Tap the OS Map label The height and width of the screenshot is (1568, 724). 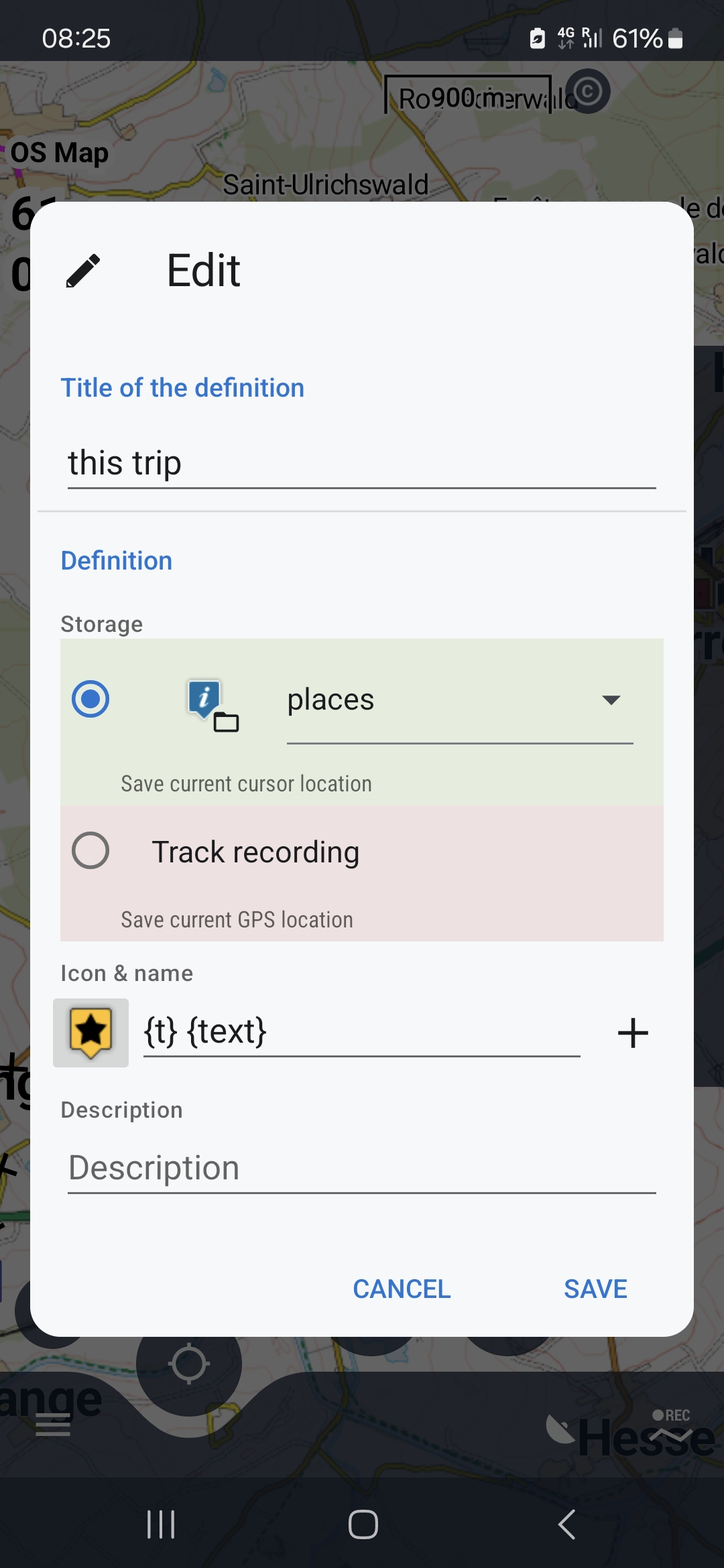(60, 153)
